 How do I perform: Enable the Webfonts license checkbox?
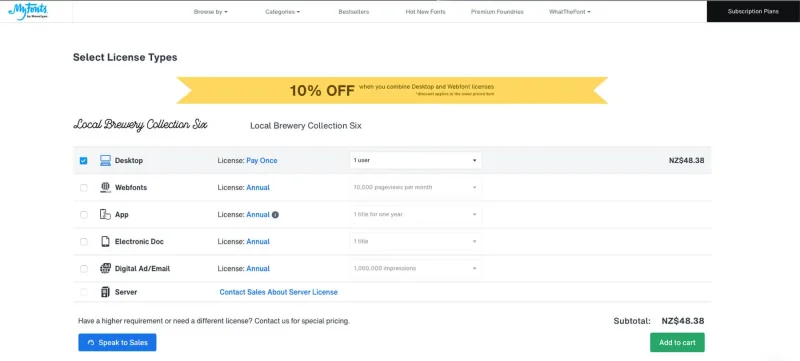[x=84, y=188]
